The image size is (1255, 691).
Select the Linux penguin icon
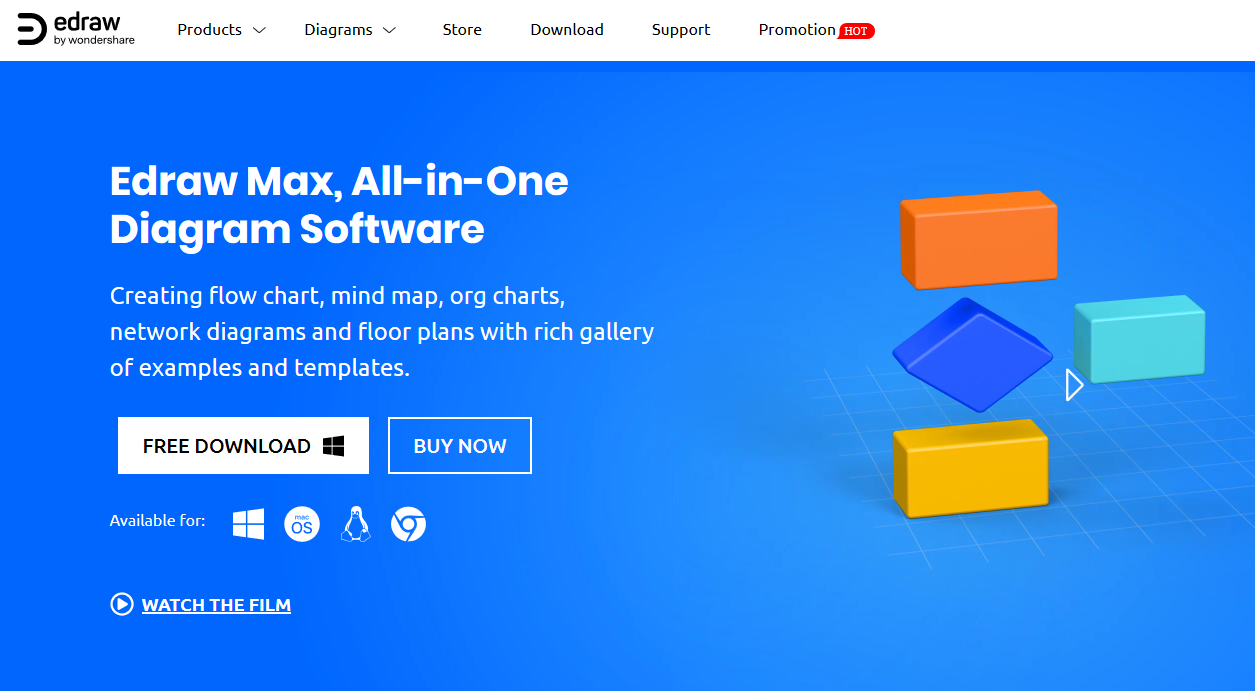[x=355, y=524]
